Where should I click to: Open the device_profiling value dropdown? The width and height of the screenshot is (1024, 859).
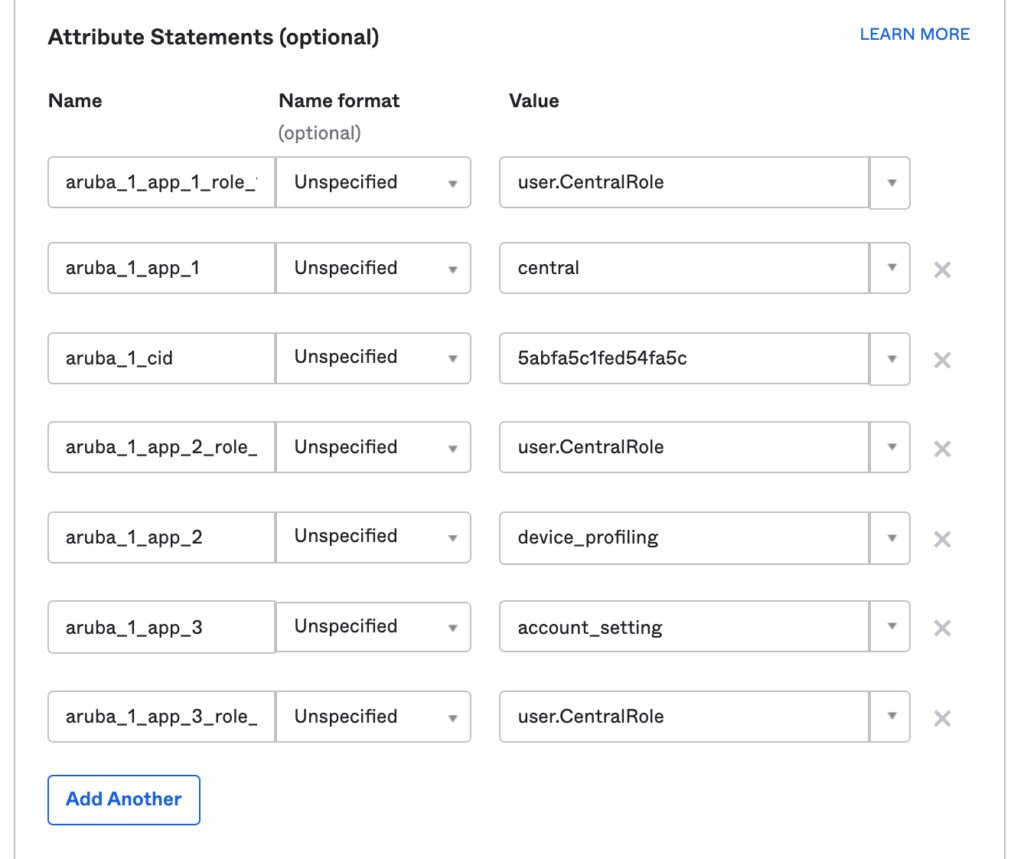tap(889, 538)
